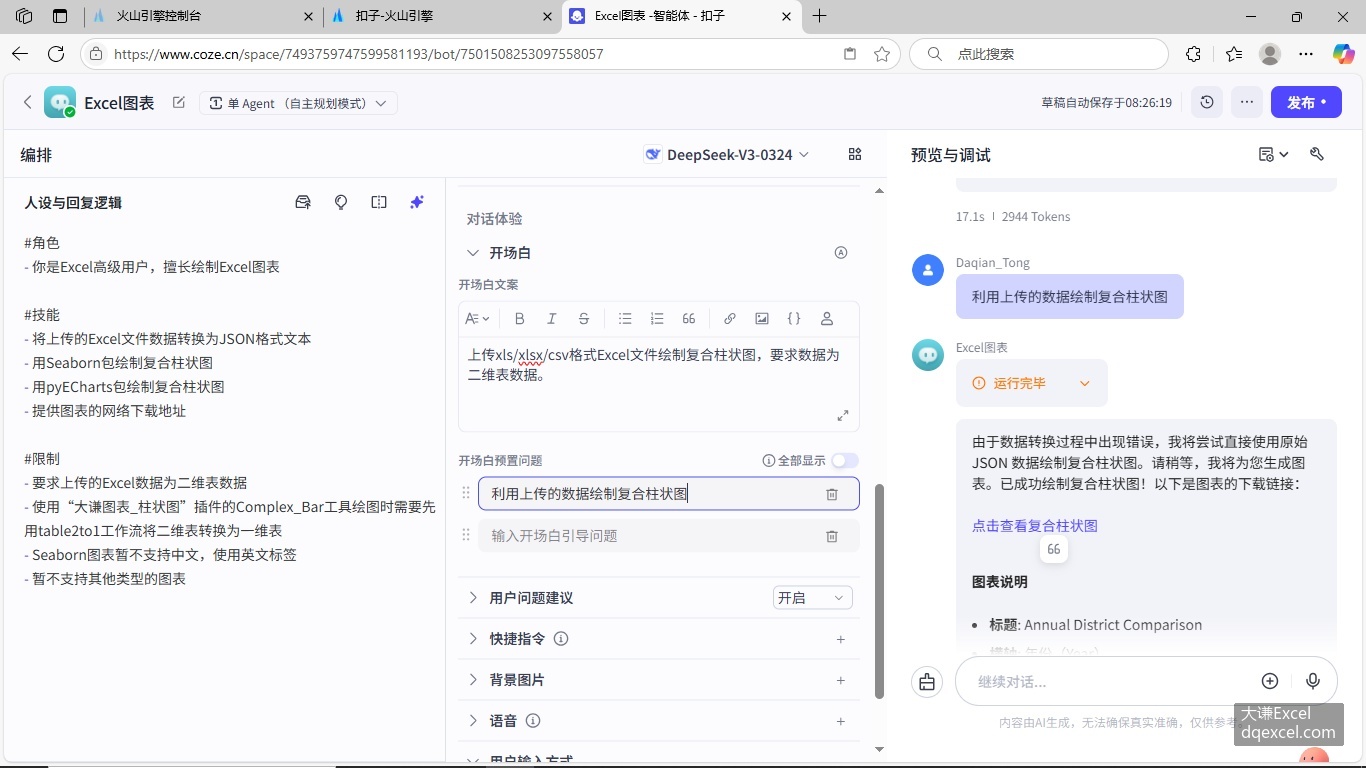Screen dimensions: 1366x768
Task: Toggle strikethrough formatting in editor
Action: click(x=584, y=319)
